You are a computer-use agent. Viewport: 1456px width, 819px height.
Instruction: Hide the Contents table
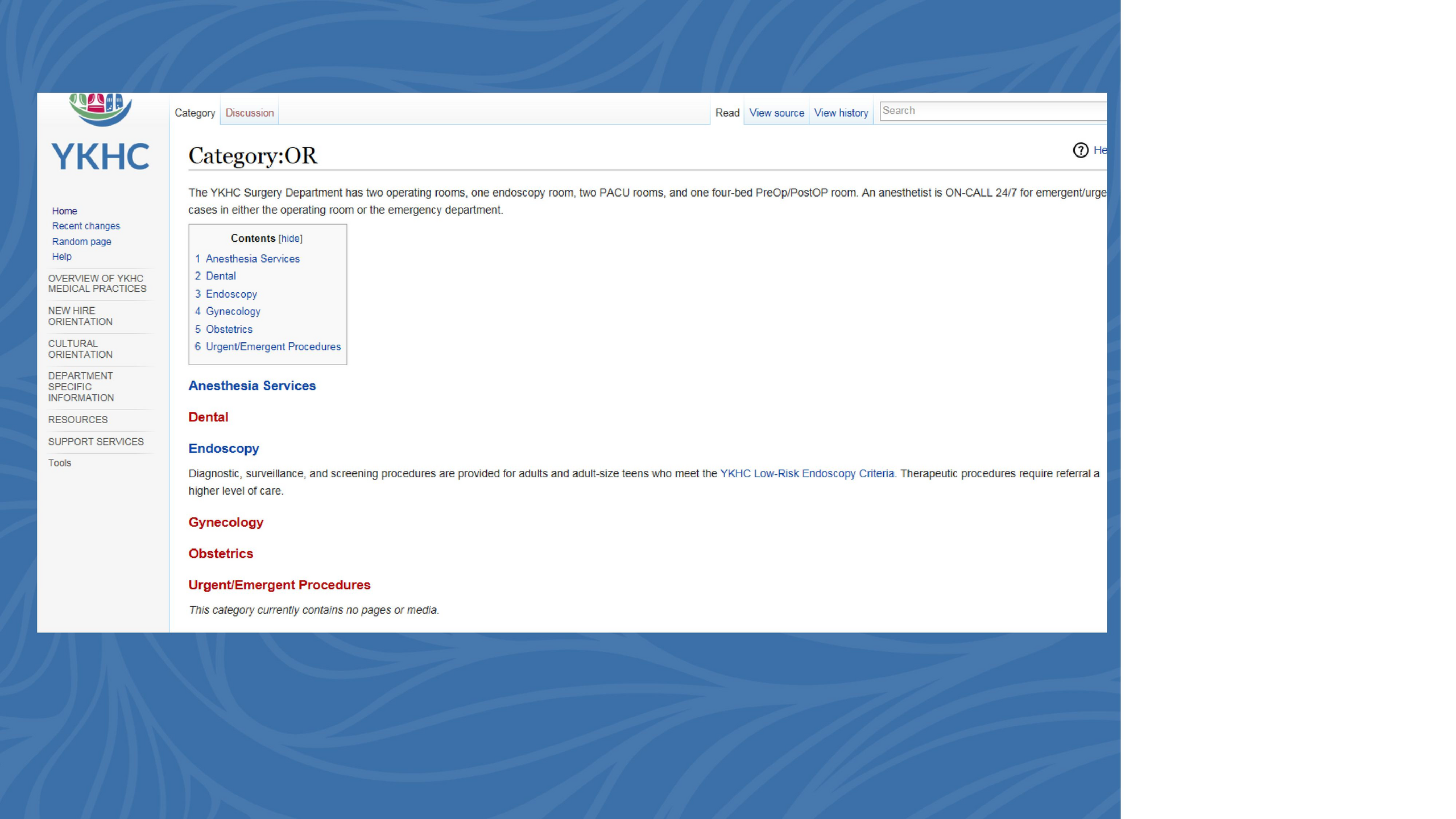[290, 239]
